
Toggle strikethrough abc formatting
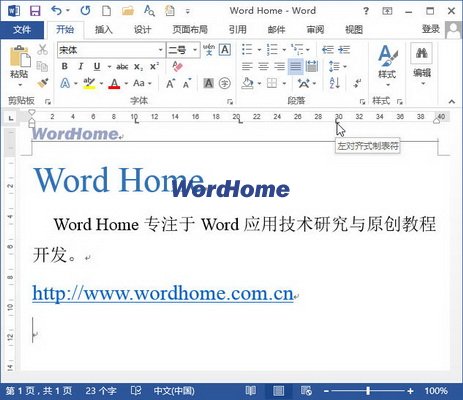[122, 67]
